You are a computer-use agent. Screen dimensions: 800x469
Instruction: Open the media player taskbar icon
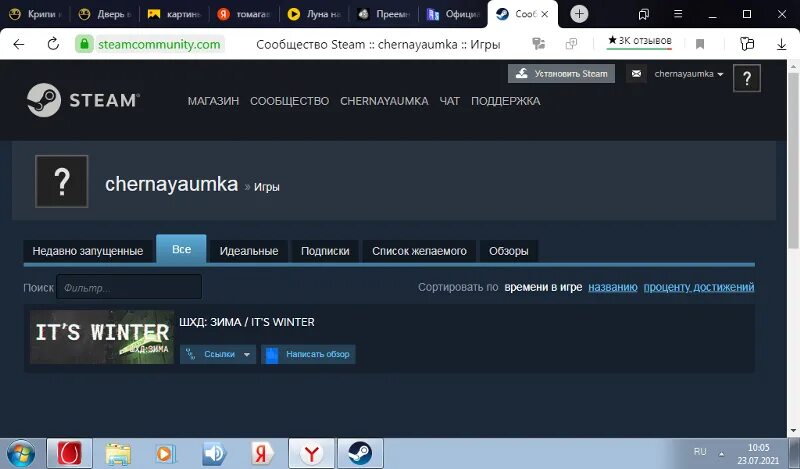click(166, 453)
